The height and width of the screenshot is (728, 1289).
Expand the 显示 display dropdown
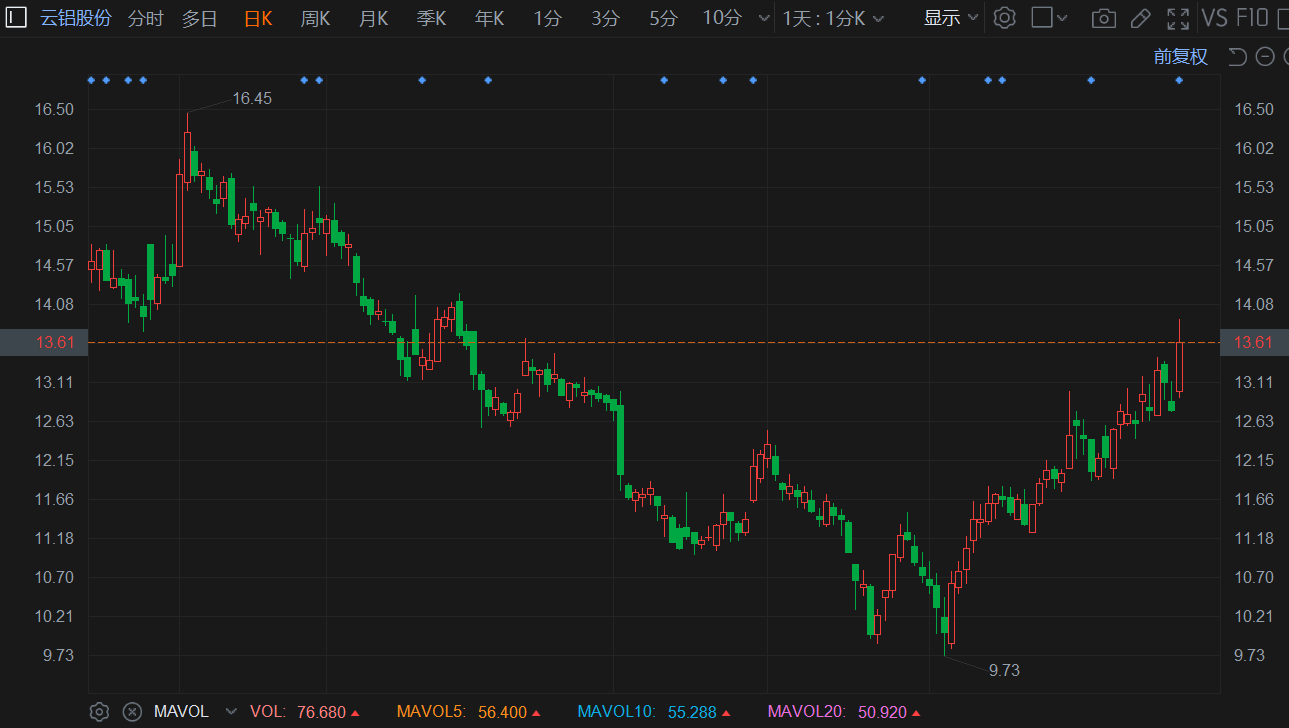pos(951,18)
